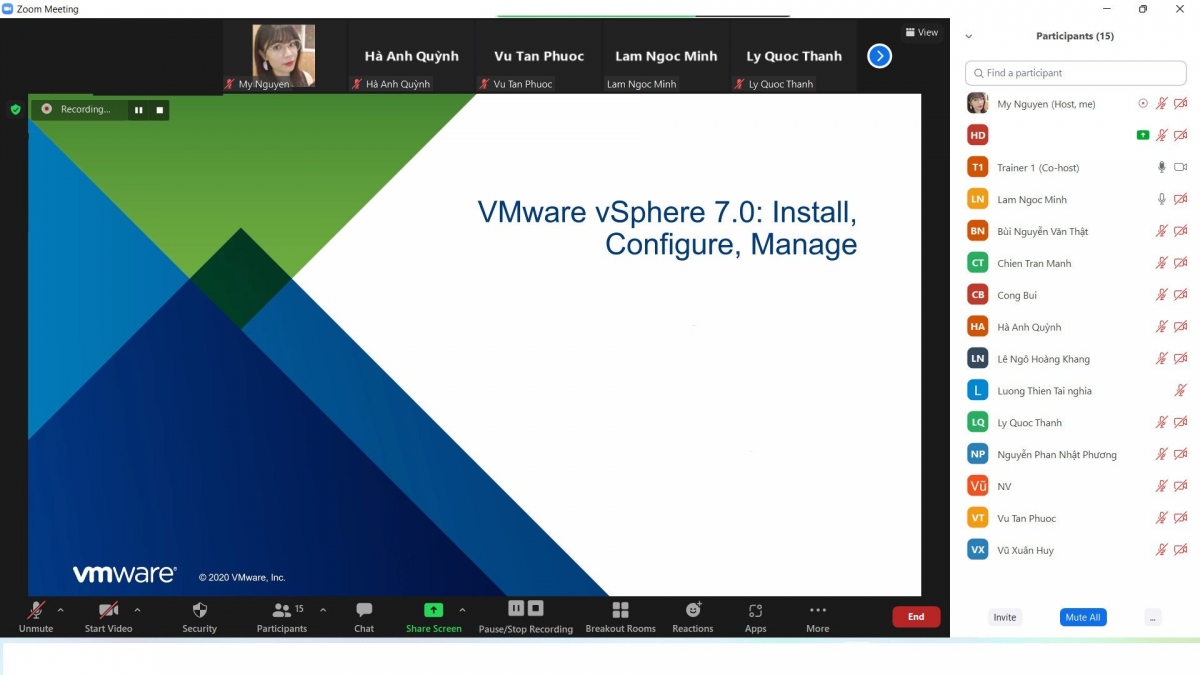This screenshot has width=1200, height=675.
Task: Select the T1 avatar for Trainer 1
Action: click(x=978, y=167)
